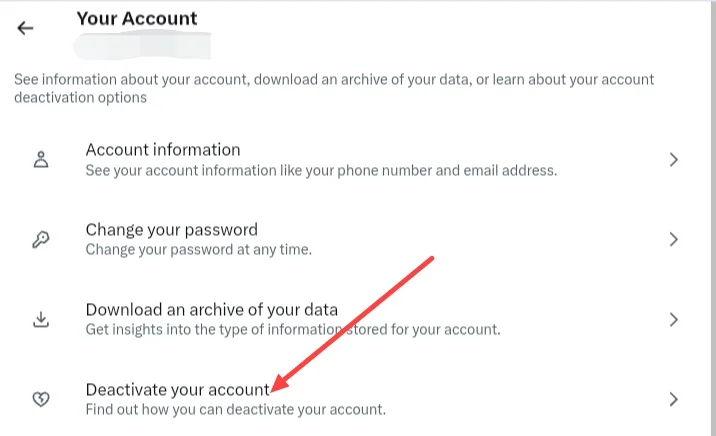Click 'Change your password at any time' text

198,249
